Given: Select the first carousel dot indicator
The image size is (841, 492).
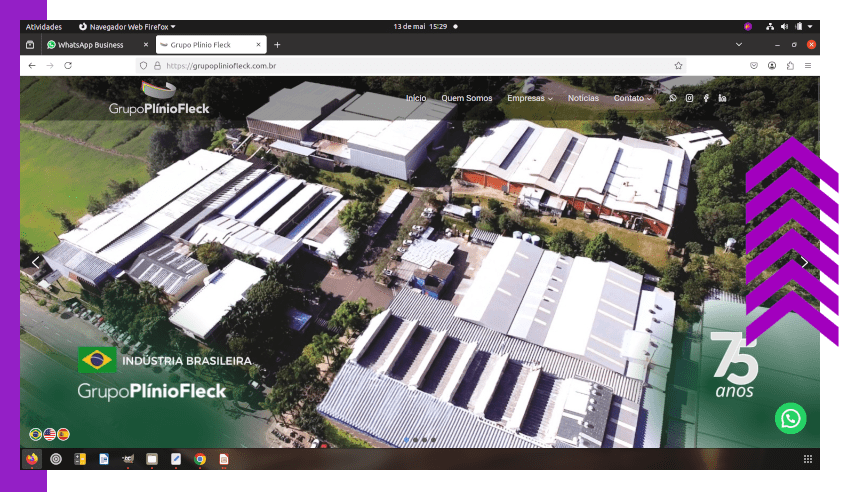Looking at the screenshot, I should click(x=407, y=440).
